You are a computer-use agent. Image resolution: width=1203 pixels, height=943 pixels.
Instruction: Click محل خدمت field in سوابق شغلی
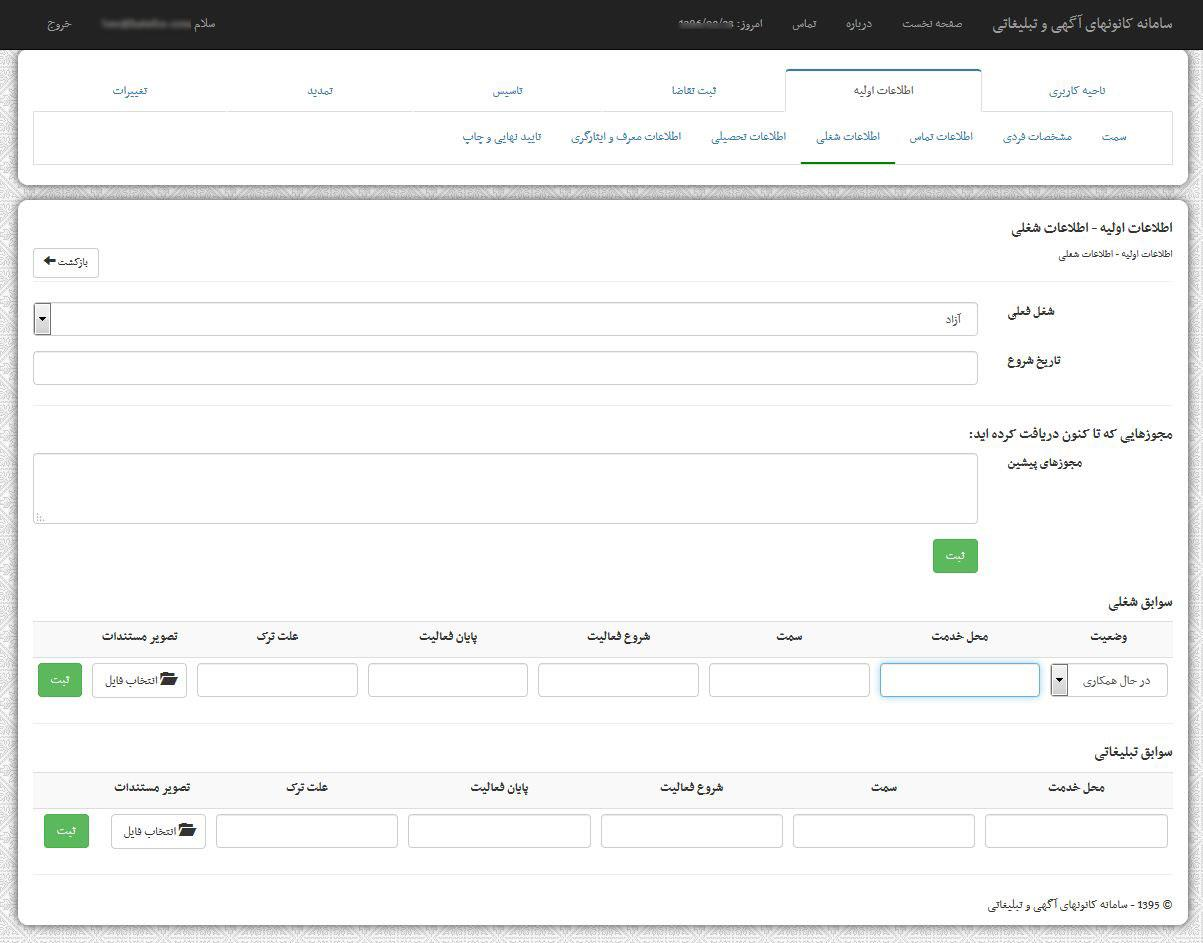click(960, 680)
